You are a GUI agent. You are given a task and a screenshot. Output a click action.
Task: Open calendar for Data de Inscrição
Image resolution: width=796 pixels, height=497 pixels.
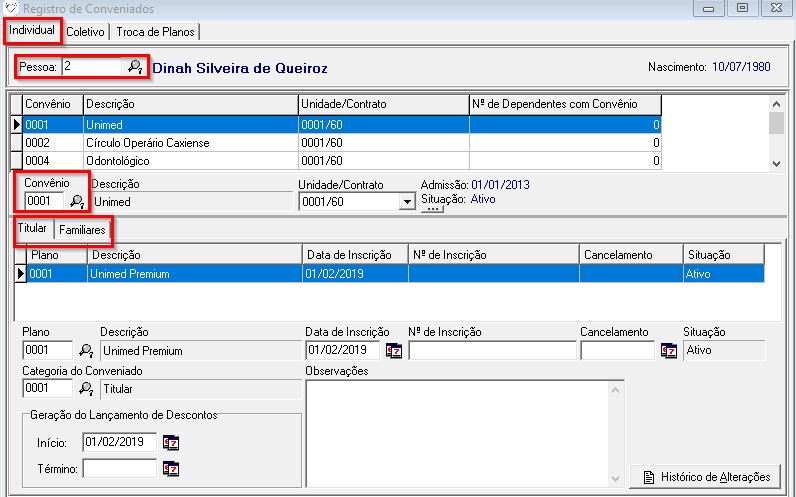coord(394,350)
